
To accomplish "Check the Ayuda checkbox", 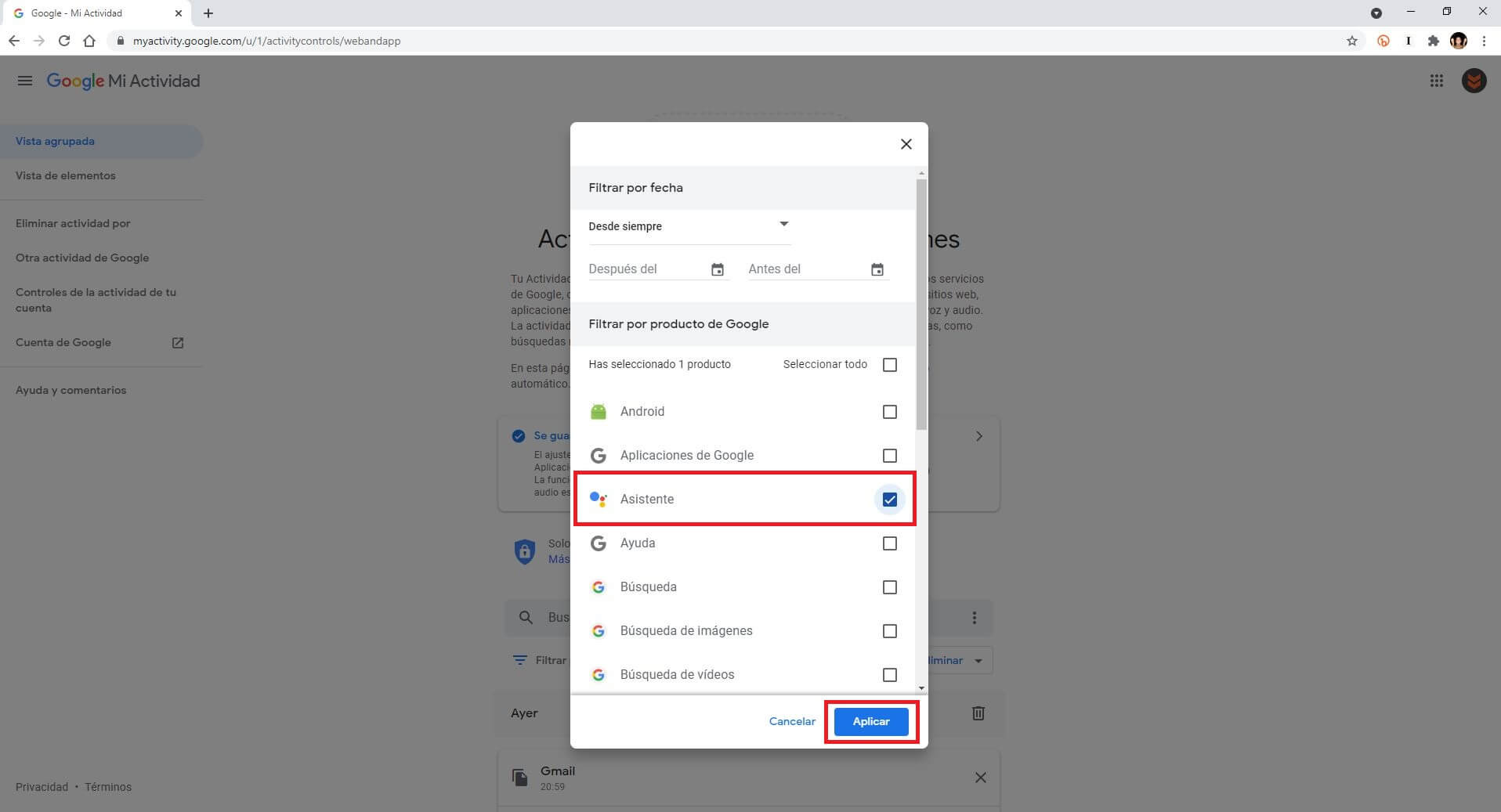I will pos(890,543).
